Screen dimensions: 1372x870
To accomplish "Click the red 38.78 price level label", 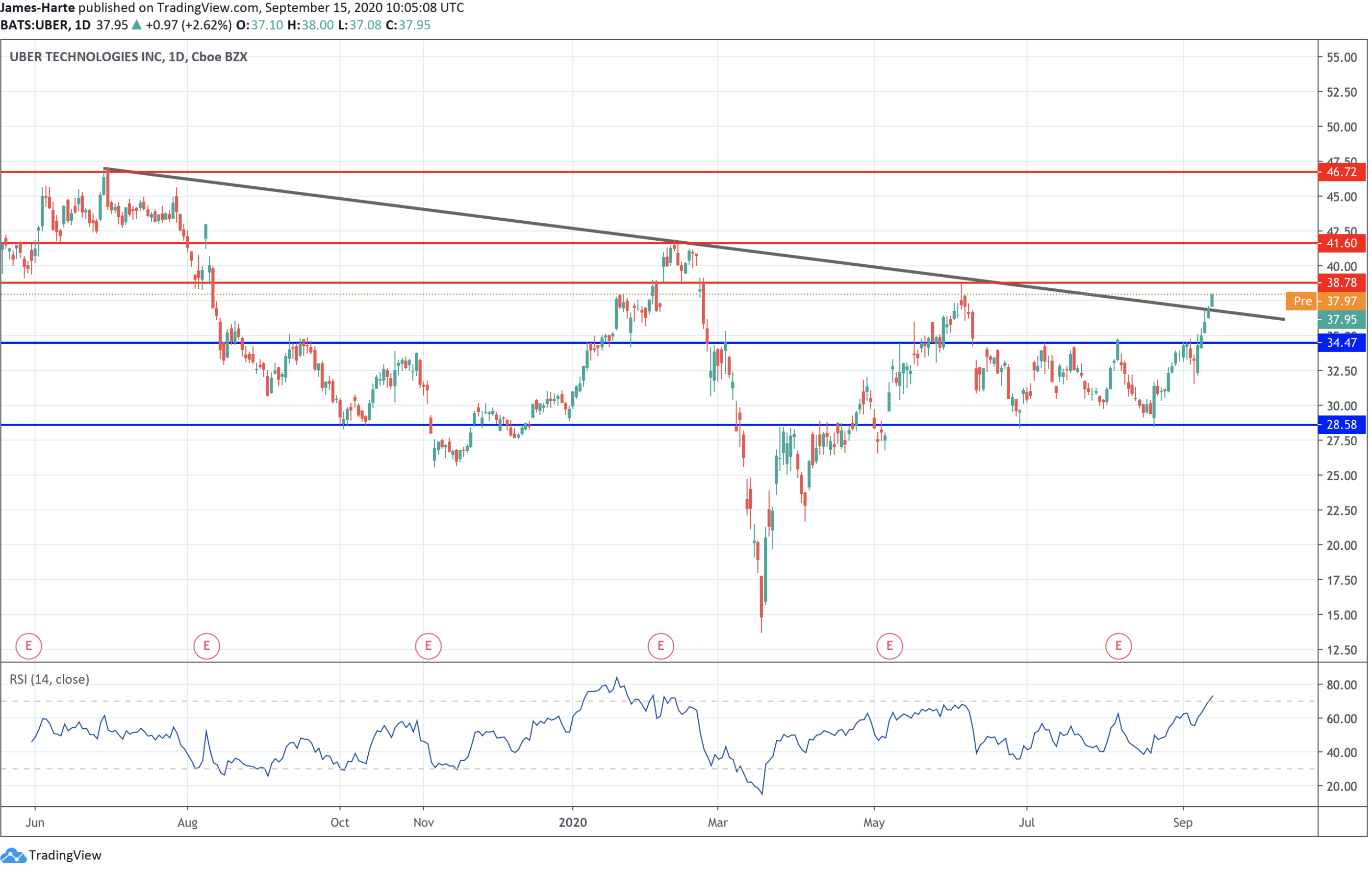I will pyautogui.click(x=1341, y=283).
